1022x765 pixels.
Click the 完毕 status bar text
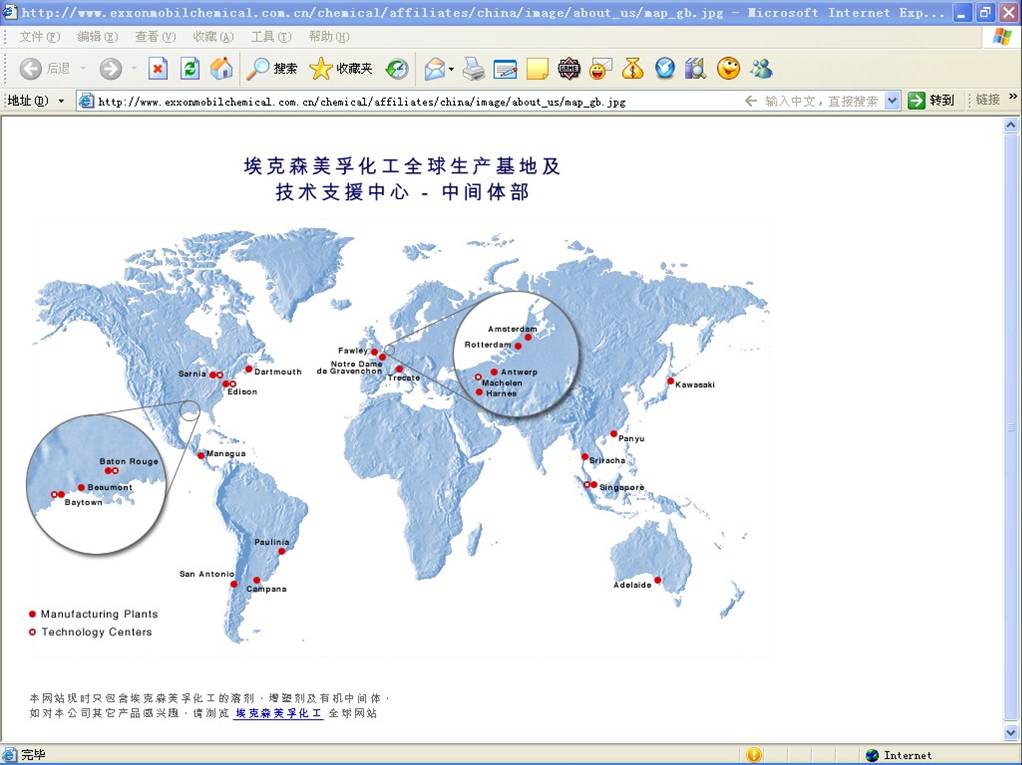[33, 755]
